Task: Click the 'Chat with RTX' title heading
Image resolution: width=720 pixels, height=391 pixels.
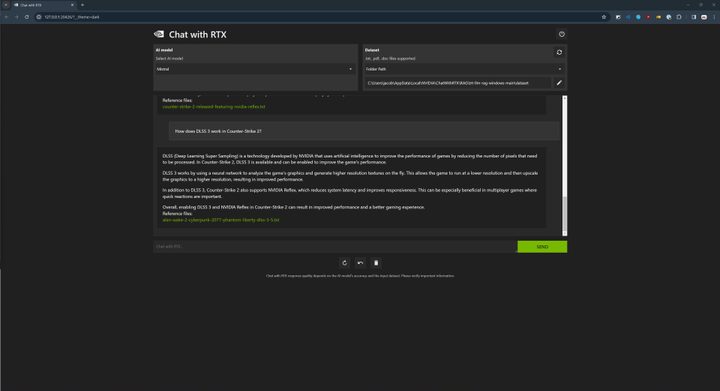Action: (197, 34)
